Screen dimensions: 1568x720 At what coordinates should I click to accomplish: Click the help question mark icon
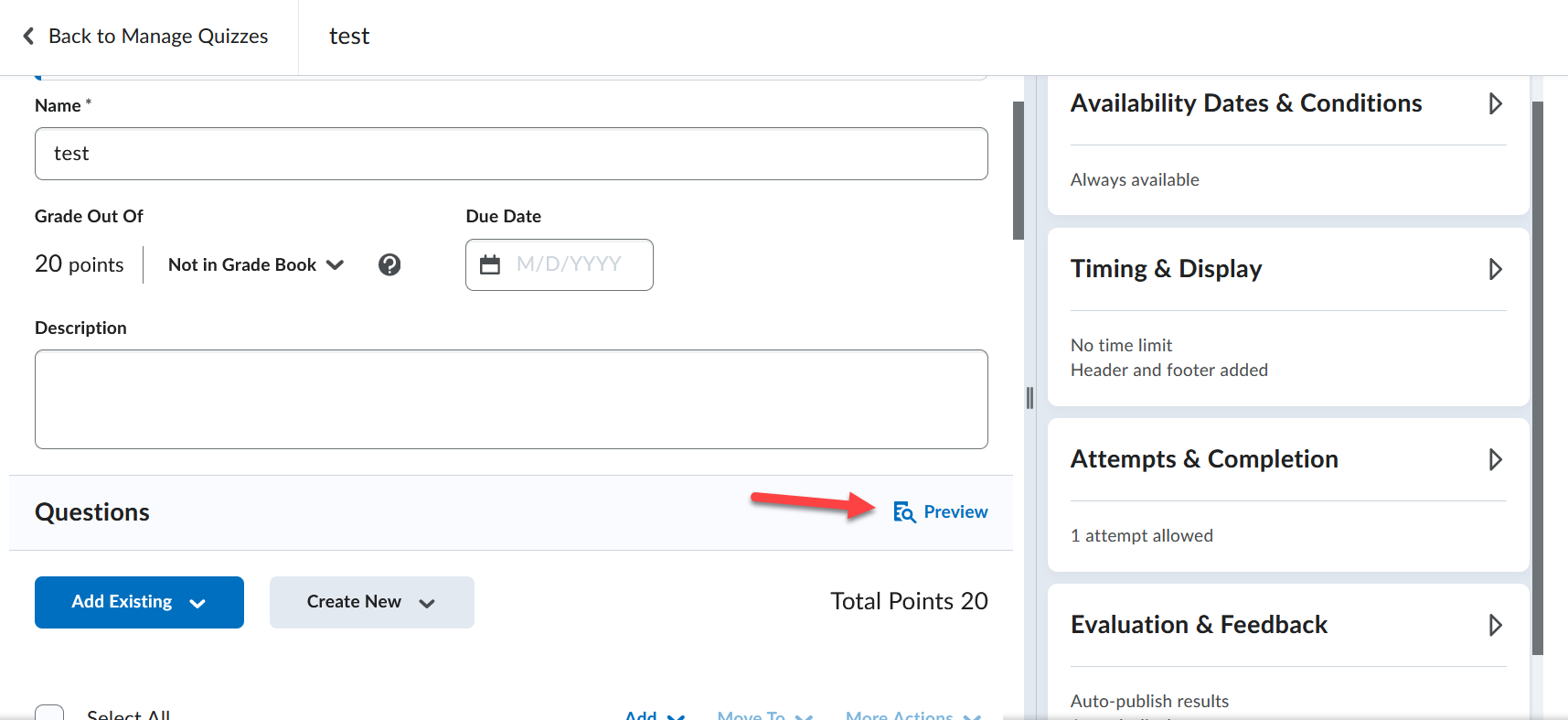coord(389,264)
